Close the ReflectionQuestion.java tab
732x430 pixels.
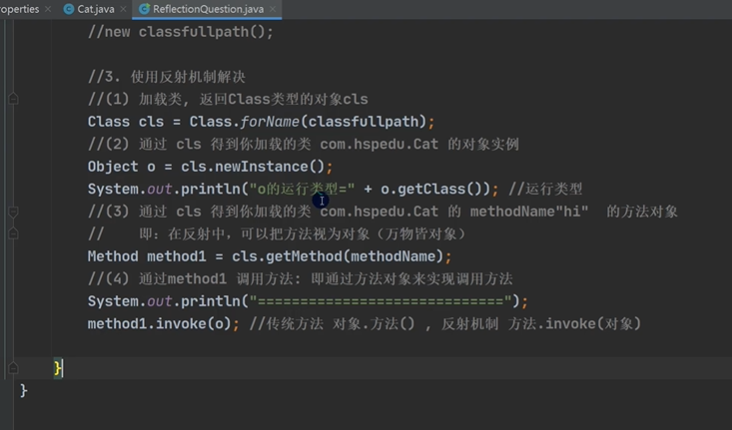pos(273,9)
